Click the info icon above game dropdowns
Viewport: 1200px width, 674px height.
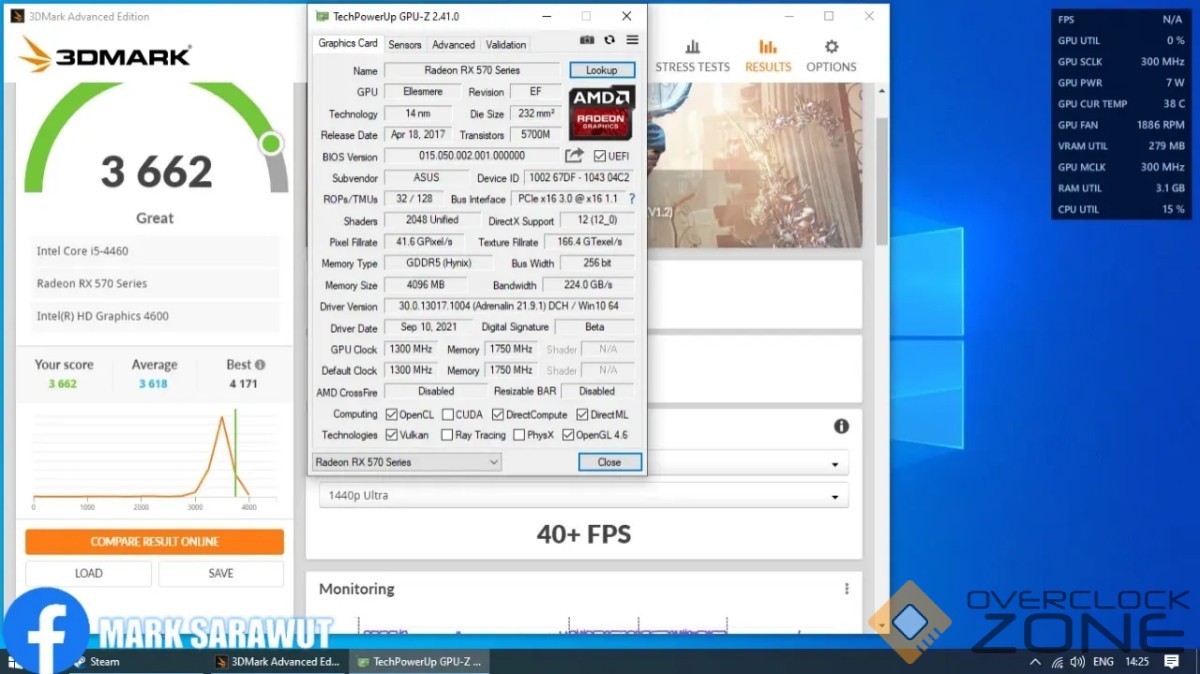pyautogui.click(x=841, y=426)
